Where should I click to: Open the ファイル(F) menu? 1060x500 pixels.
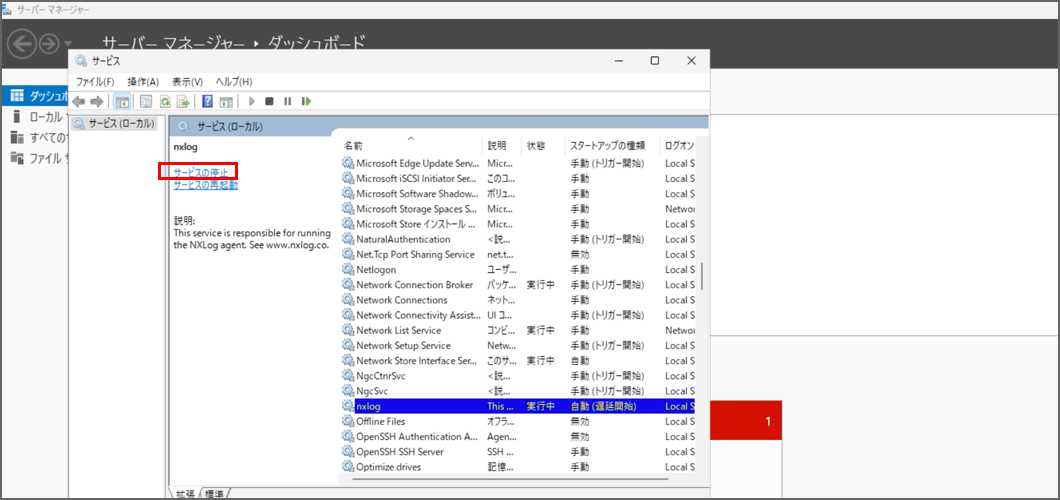(95, 81)
